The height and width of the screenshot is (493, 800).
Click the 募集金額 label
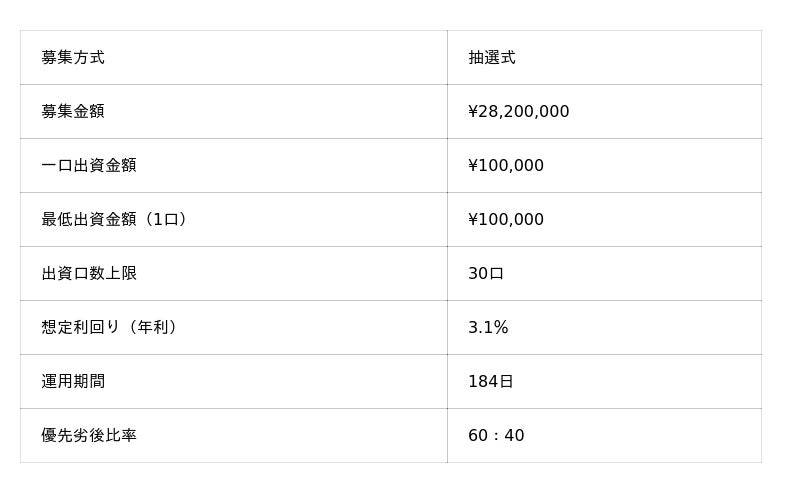(73, 112)
